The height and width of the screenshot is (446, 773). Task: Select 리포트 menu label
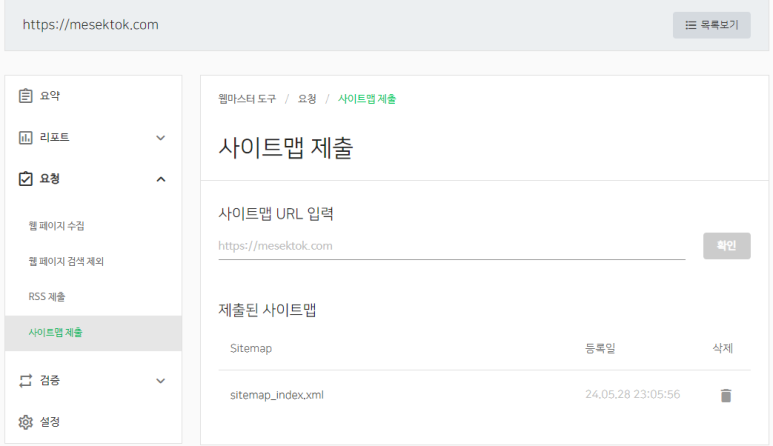coord(55,137)
